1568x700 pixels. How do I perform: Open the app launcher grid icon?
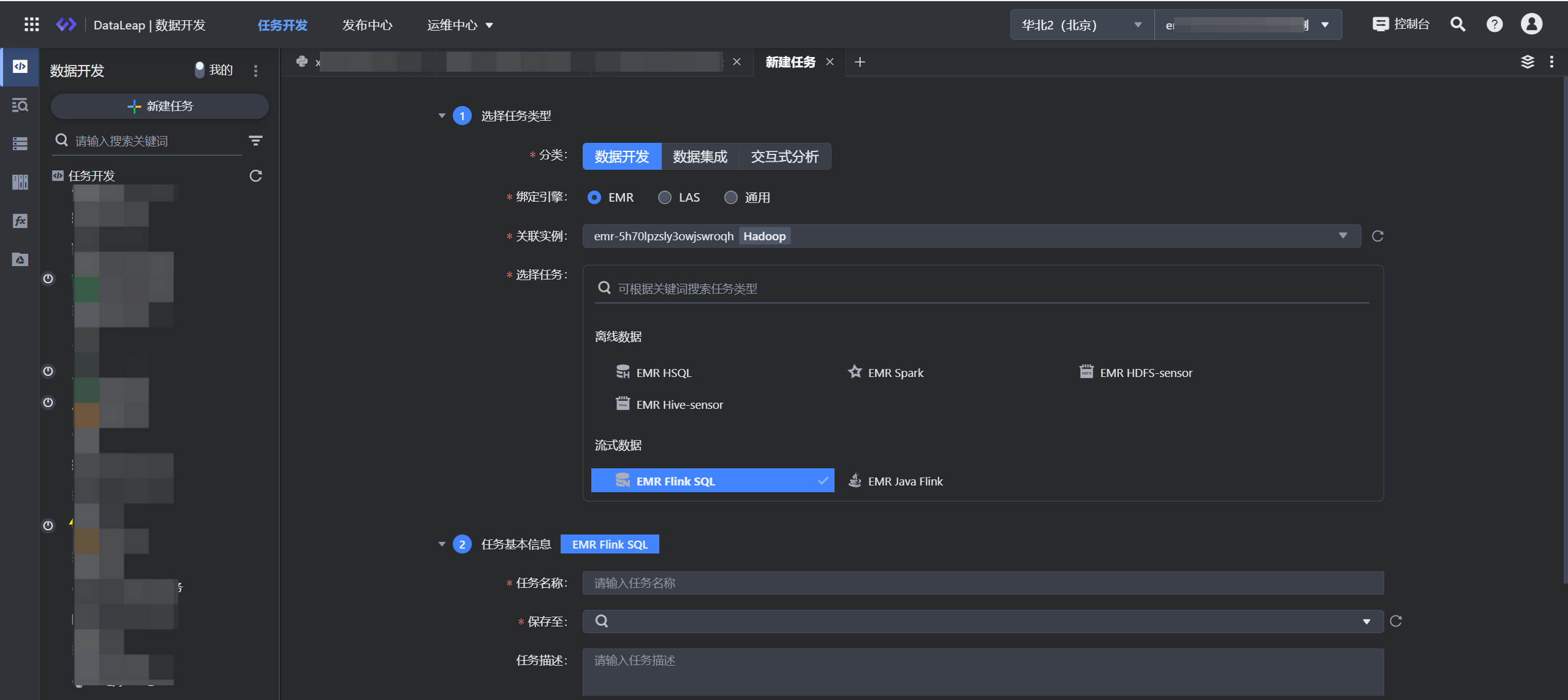(x=32, y=25)
